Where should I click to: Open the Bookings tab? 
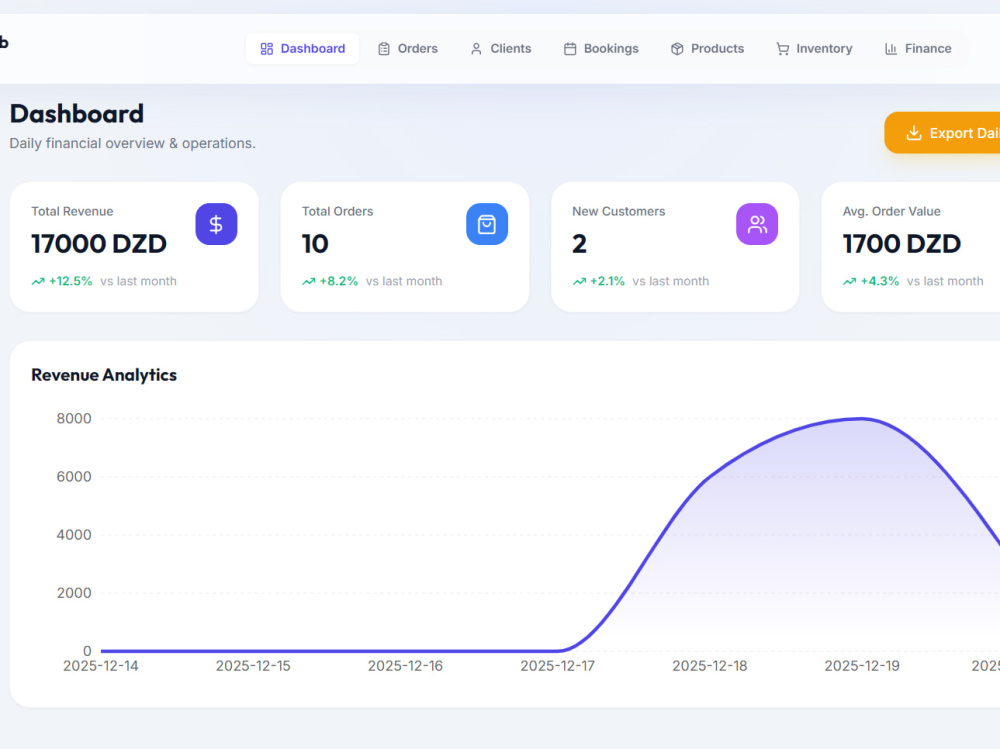coord(601,48)
